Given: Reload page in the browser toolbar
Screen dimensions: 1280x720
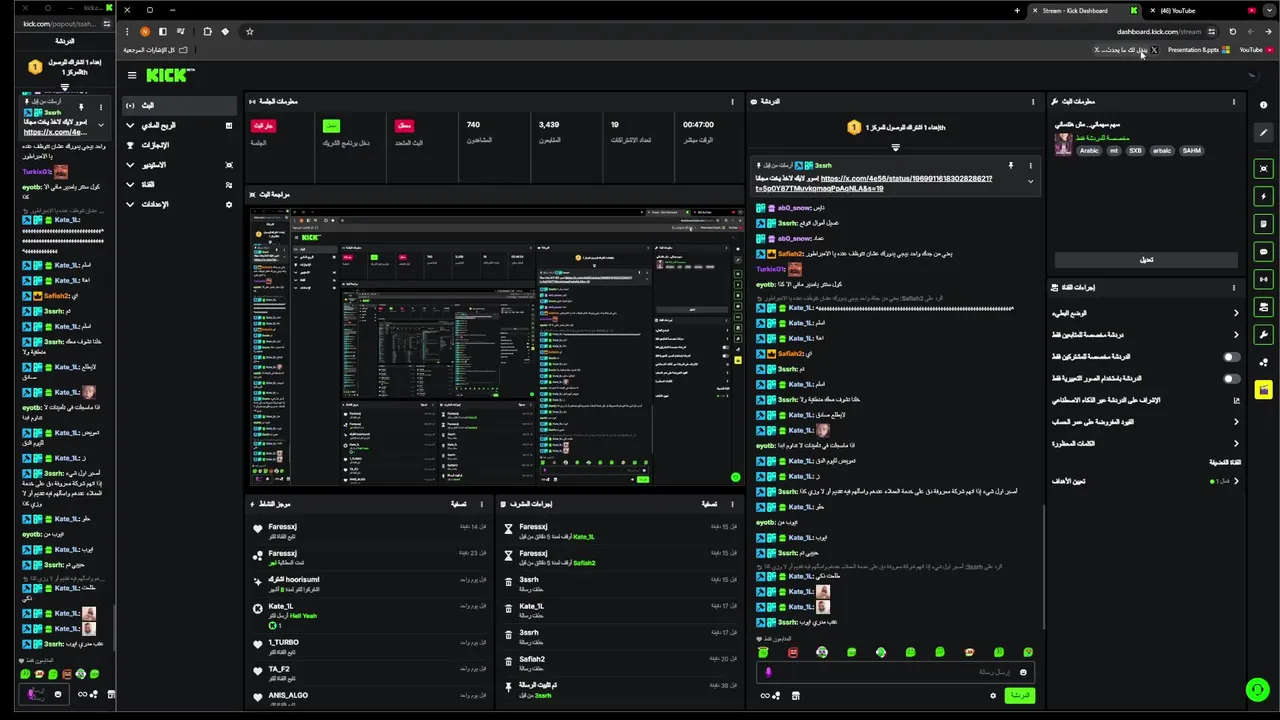Looking at the screenshot, I should click(x=1232, y=32).
